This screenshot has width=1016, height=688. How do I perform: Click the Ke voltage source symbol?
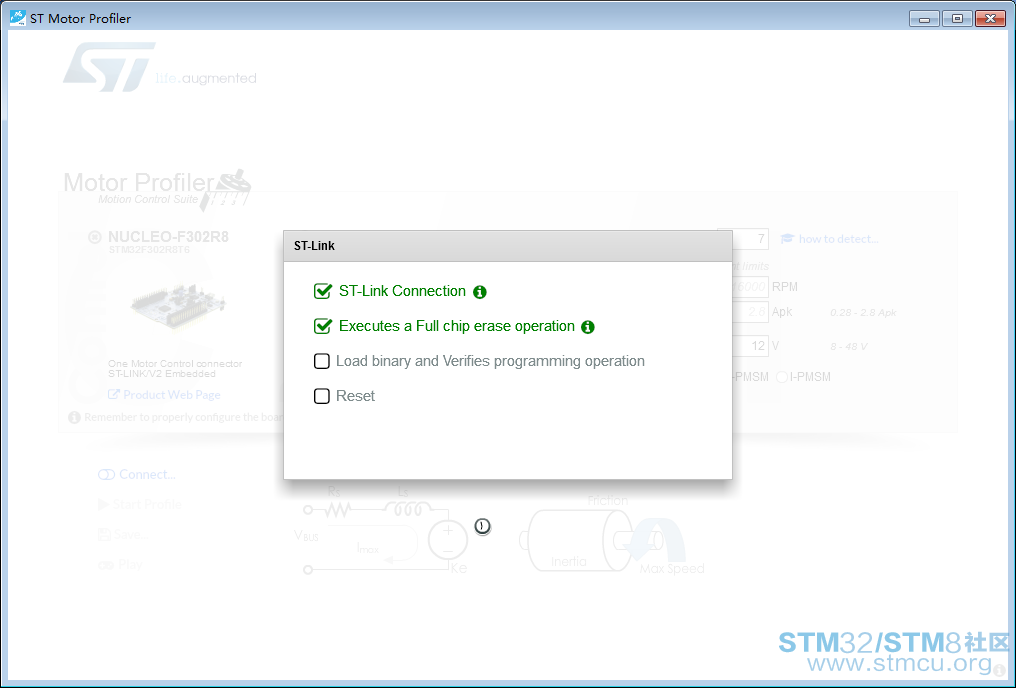[x=448, y=539]
